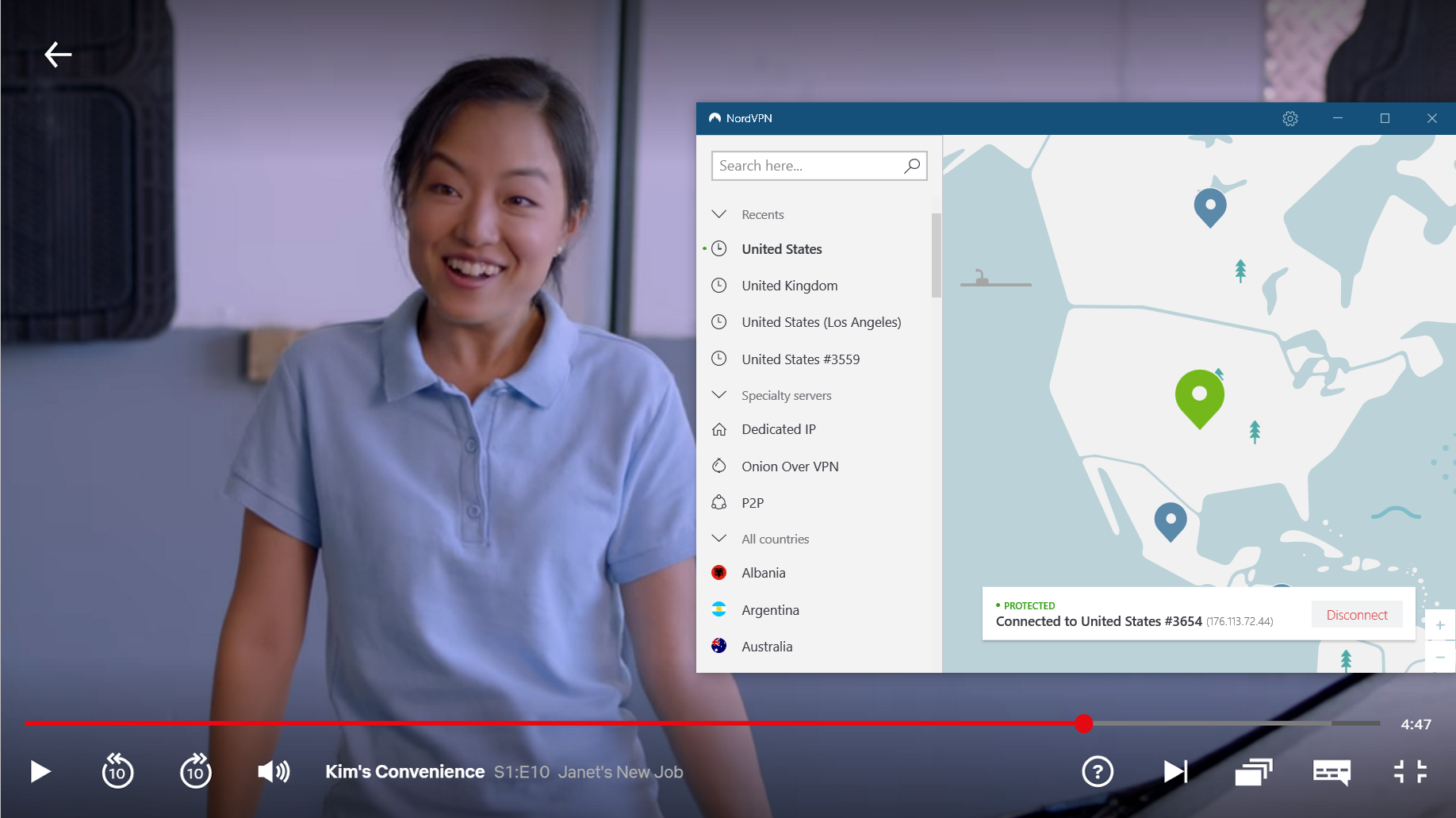Exit fullscreen mode
The width and height of the screenshot is (1456, 818).
pos(1410,771)
